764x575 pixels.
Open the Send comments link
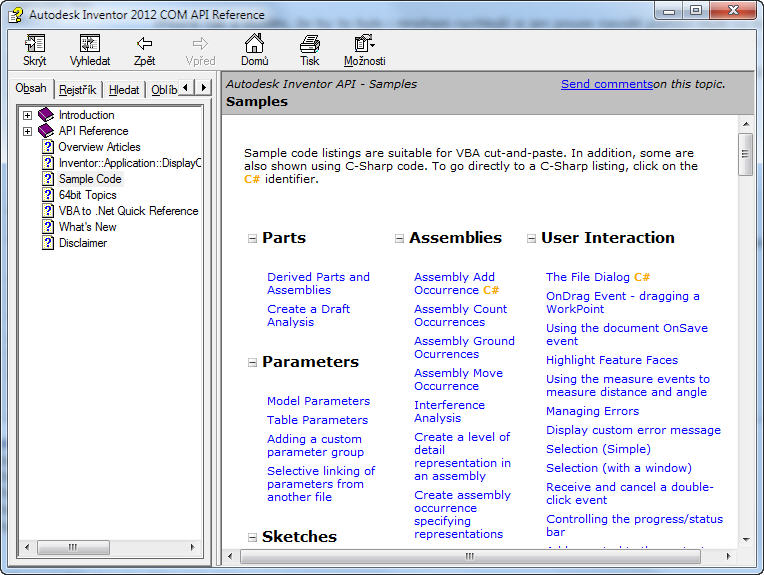coord(606,84)
